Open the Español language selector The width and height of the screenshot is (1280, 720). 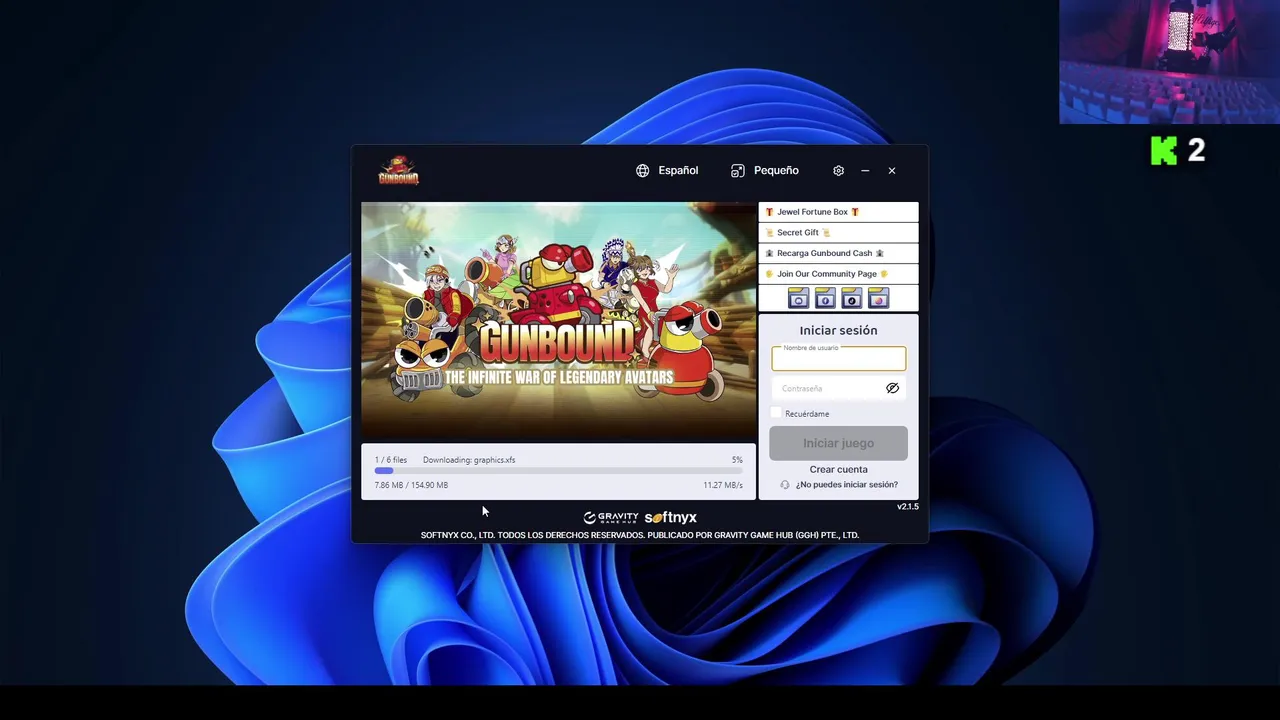coord(667,171)
